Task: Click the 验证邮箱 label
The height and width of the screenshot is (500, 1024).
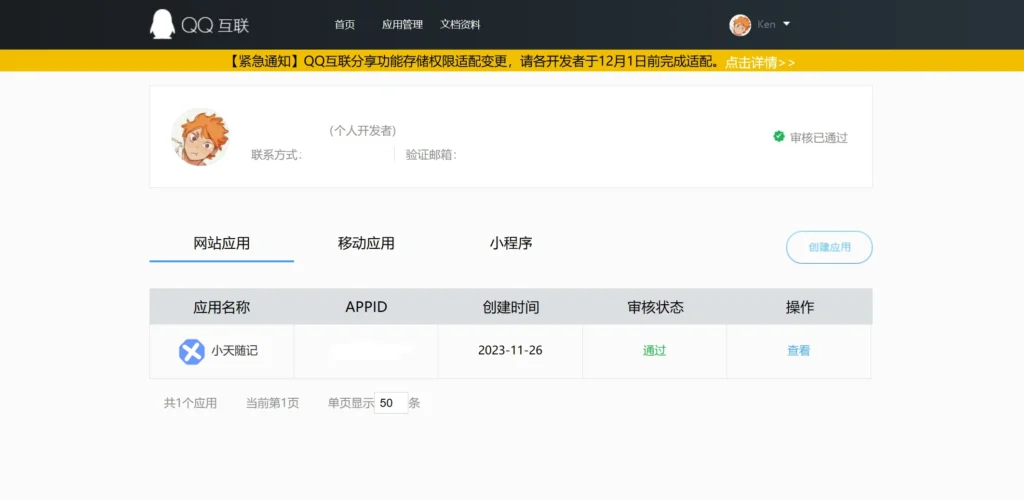Action: point(432,155)
